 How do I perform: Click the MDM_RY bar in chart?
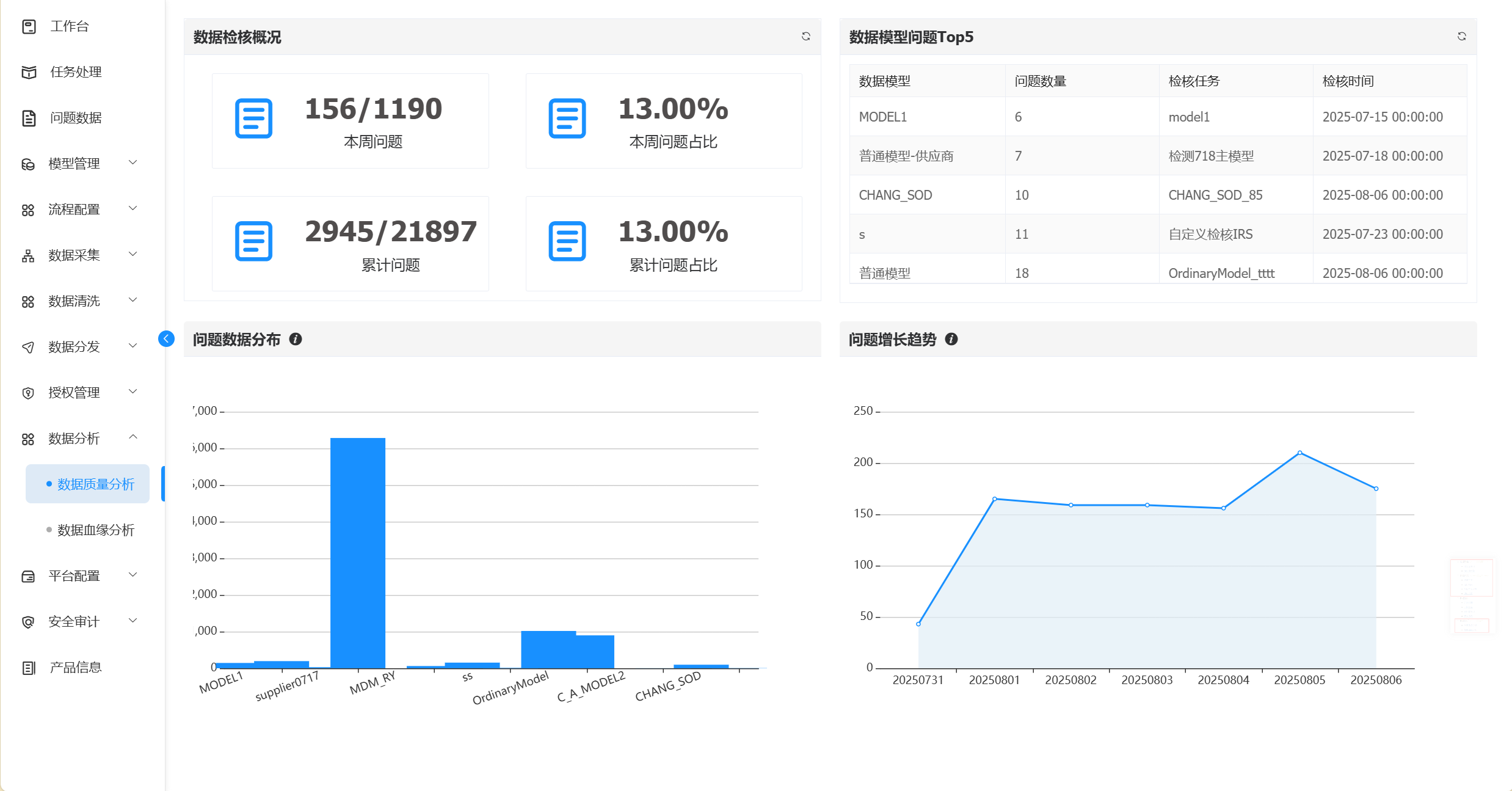pos(358,553)
